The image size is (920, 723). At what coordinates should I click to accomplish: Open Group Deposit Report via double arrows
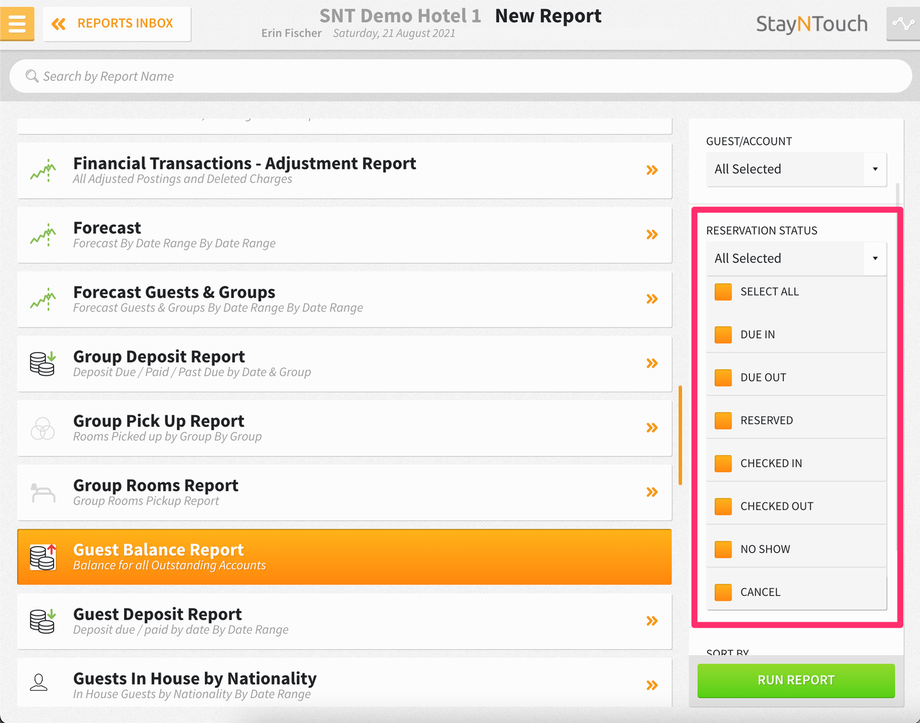[652, 363]
